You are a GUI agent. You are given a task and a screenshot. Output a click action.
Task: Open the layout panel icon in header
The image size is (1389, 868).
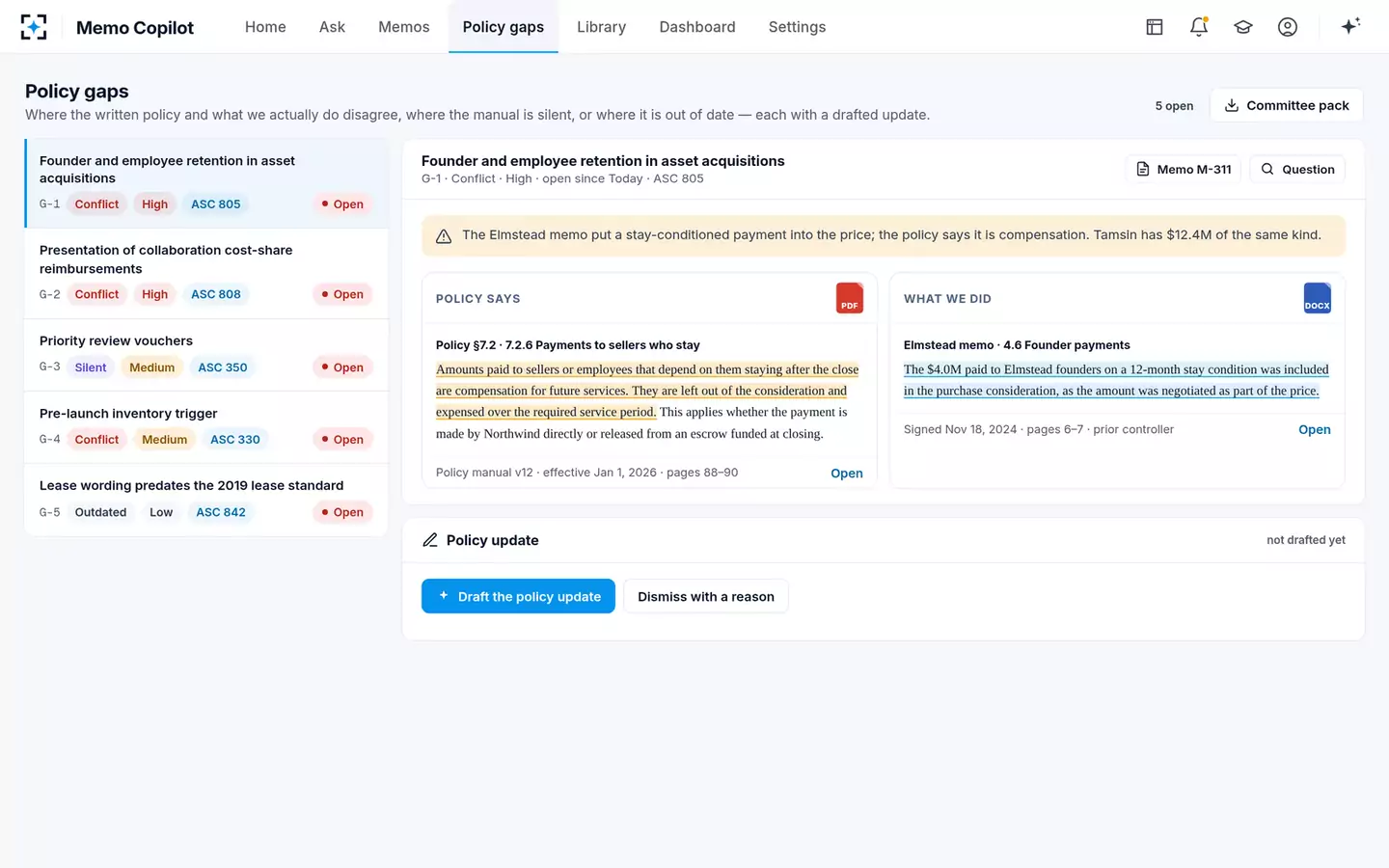click(x=1155, y=27)
